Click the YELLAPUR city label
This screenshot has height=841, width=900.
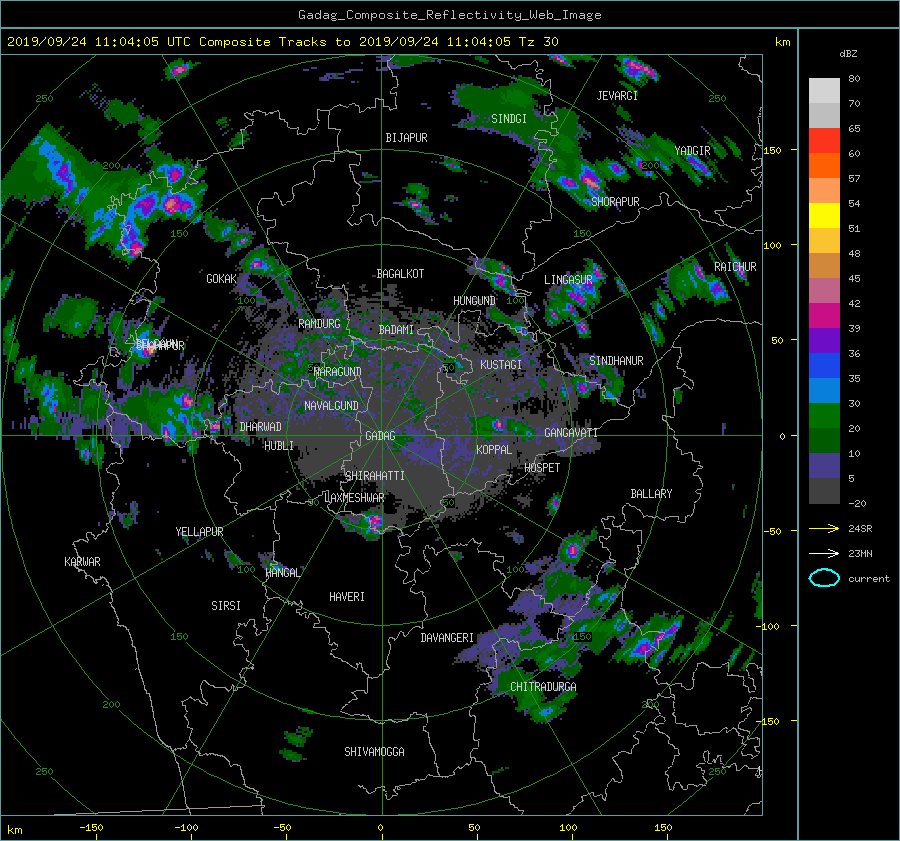pos(199,532)
